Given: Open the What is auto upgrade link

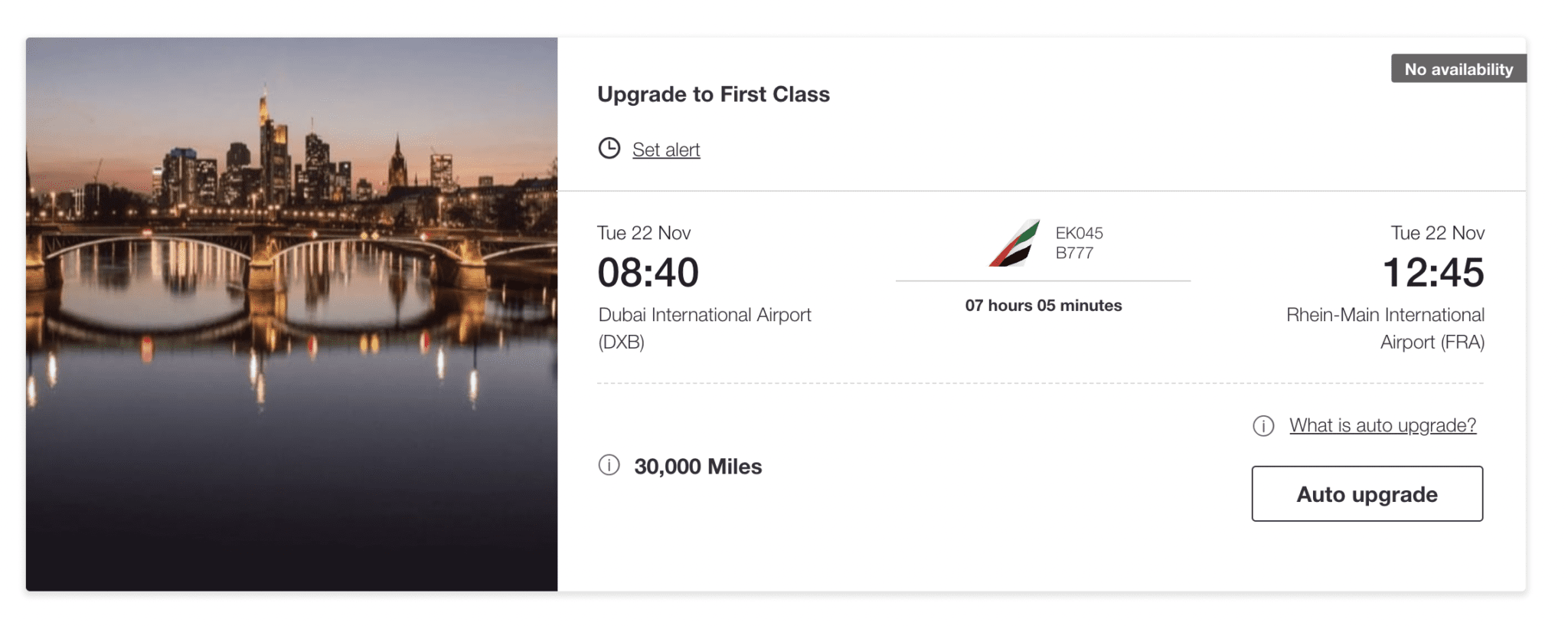Looking at the screenshot, I should coord(1381,425).
